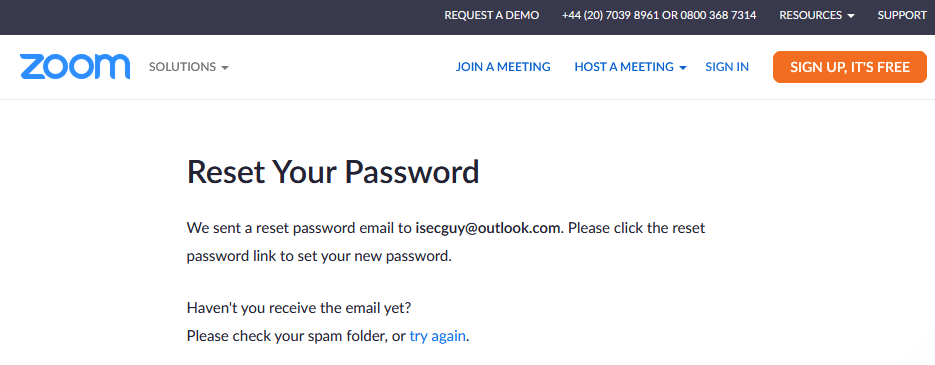Click the try again link
This screenshot has width=935, height=365.
(437, 336)
